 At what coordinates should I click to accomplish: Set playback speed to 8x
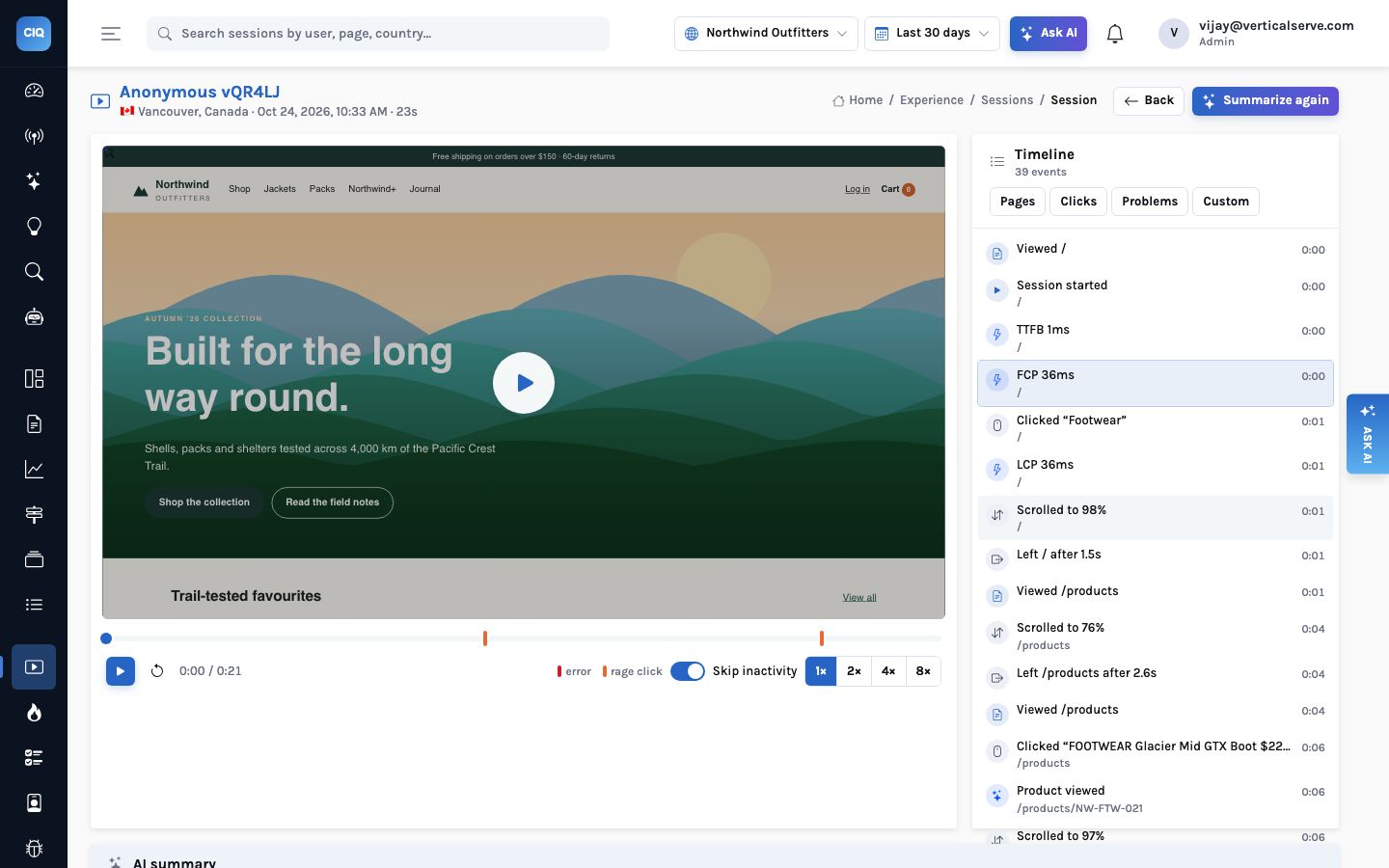point(923,671)
